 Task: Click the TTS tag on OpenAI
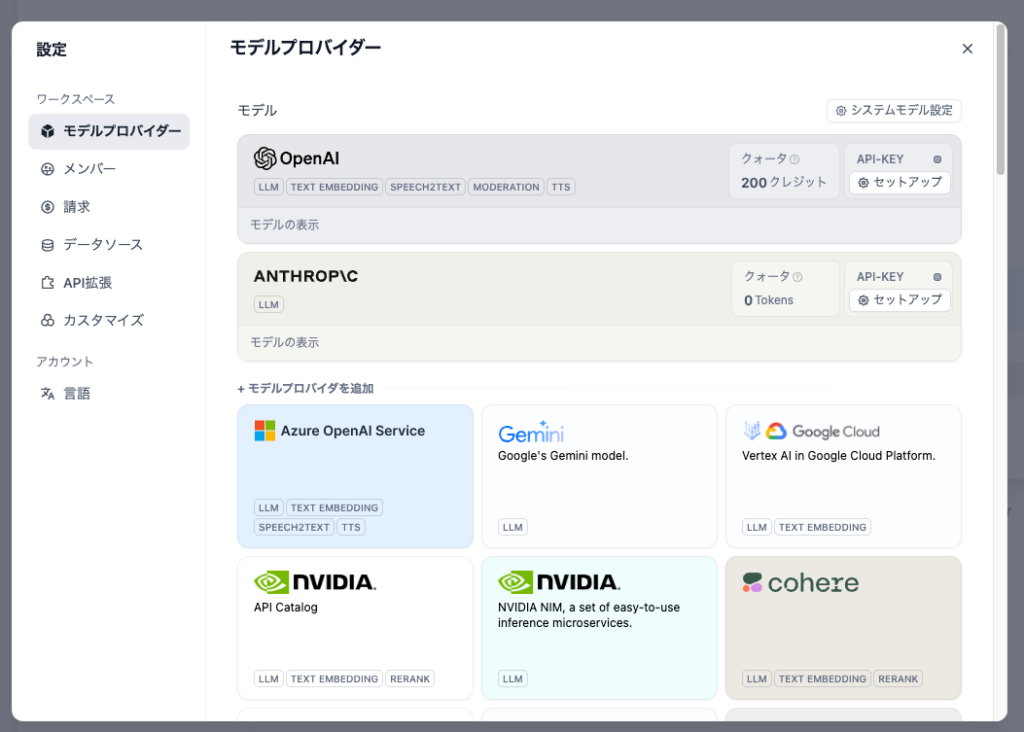pyautogui.click(x=561, y=187)
